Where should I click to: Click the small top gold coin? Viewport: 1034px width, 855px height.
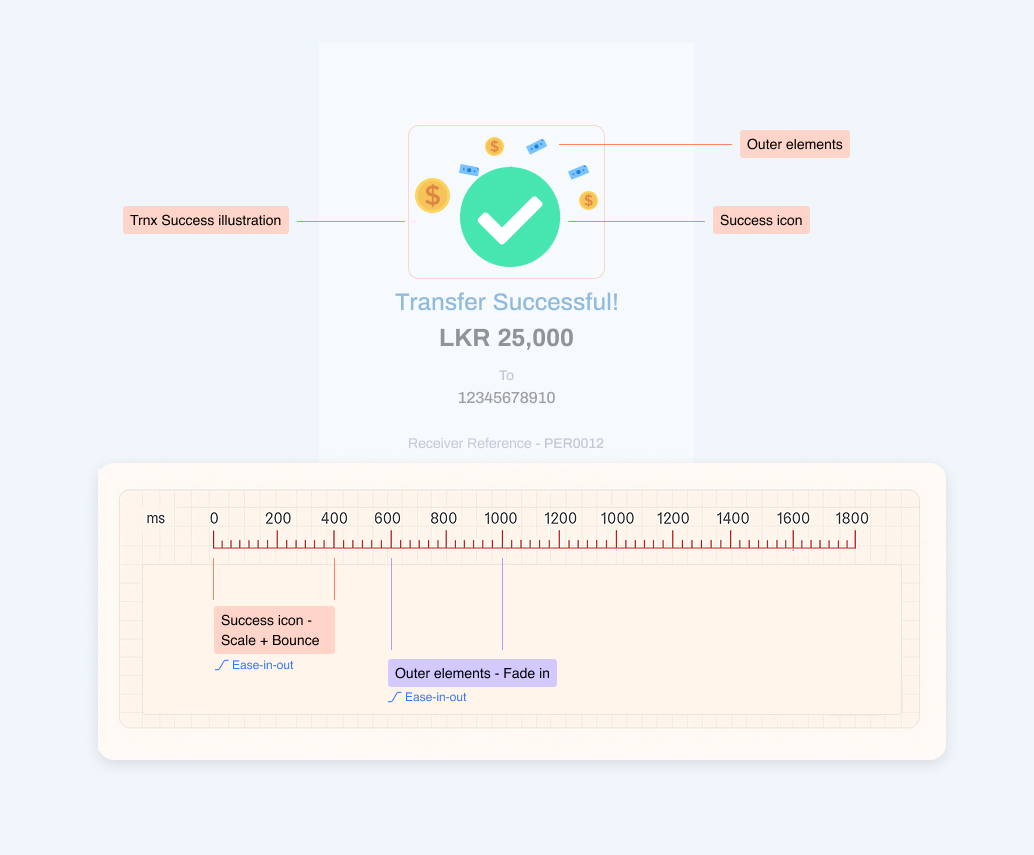click(x=494, y=146)
